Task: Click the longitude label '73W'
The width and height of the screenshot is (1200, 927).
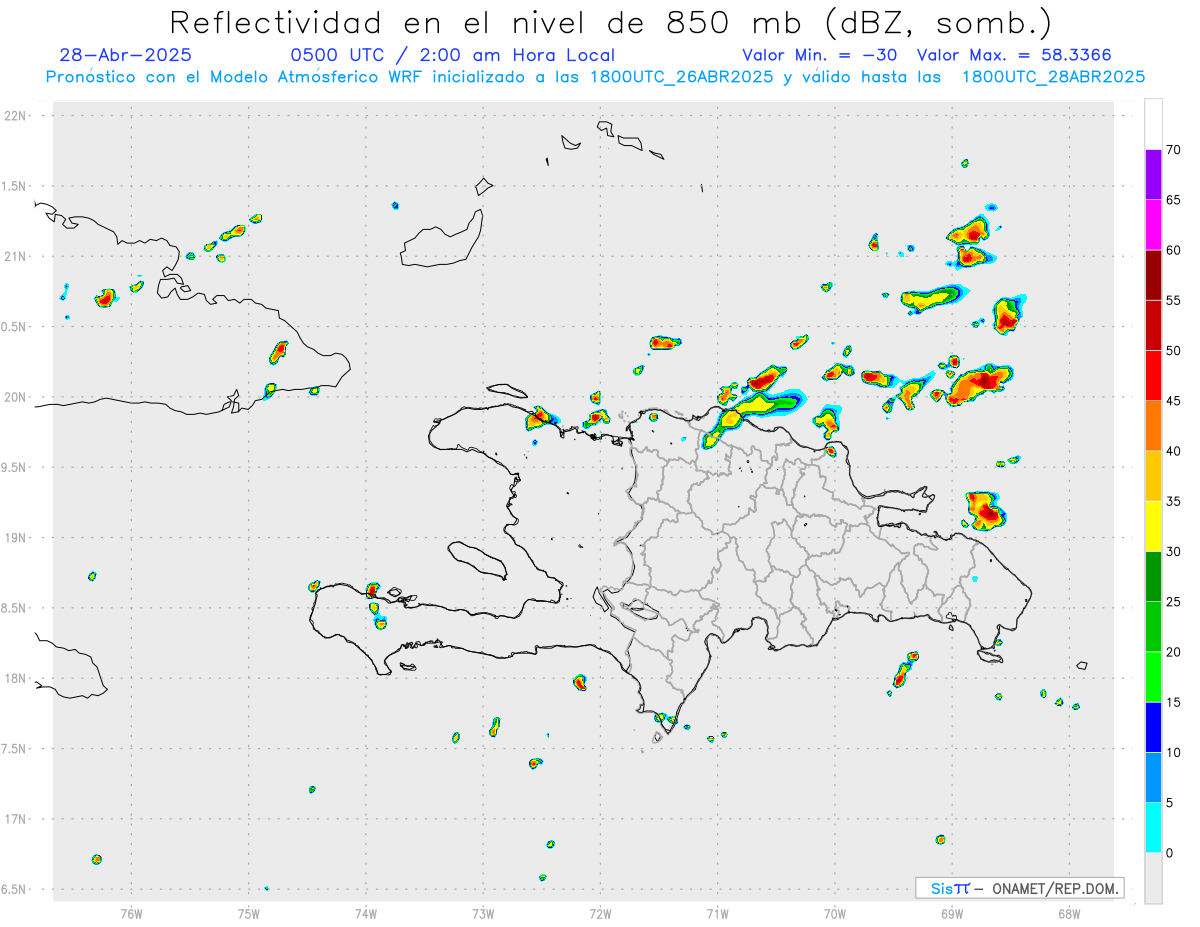Action: [x=483, y=912]
